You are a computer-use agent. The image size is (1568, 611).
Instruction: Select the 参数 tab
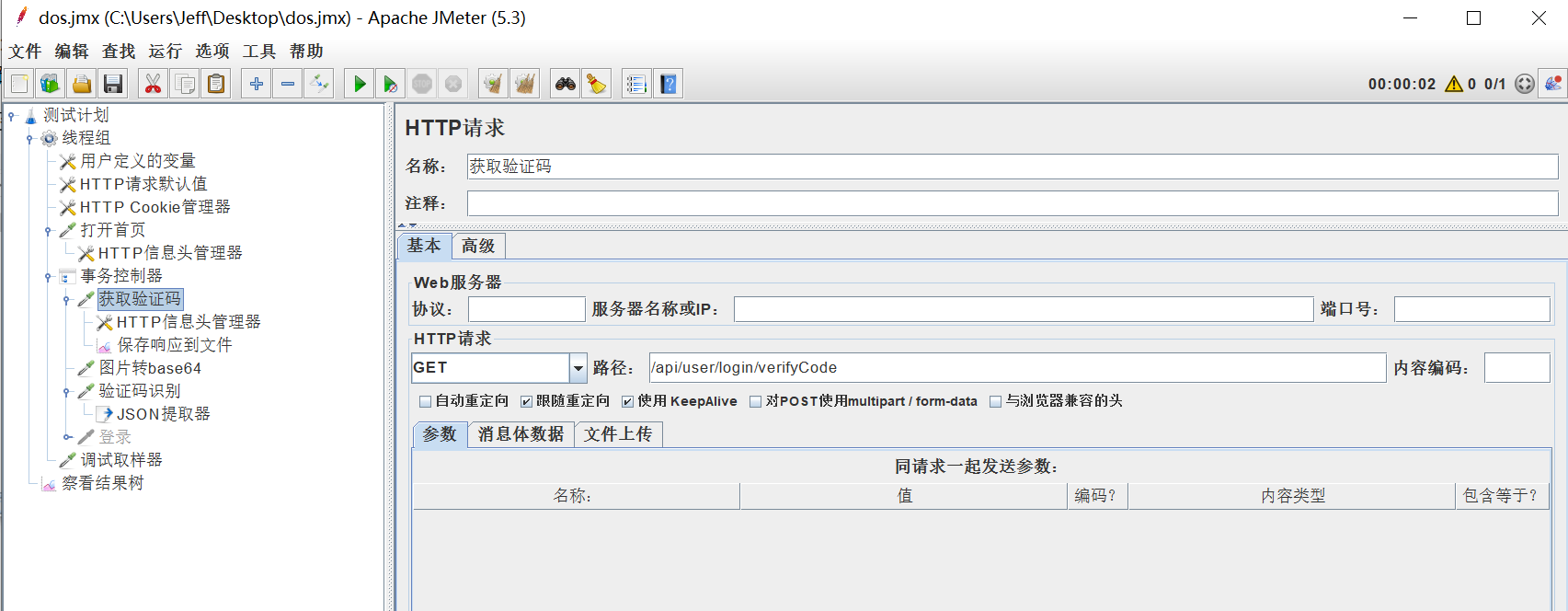coord(440,434)
